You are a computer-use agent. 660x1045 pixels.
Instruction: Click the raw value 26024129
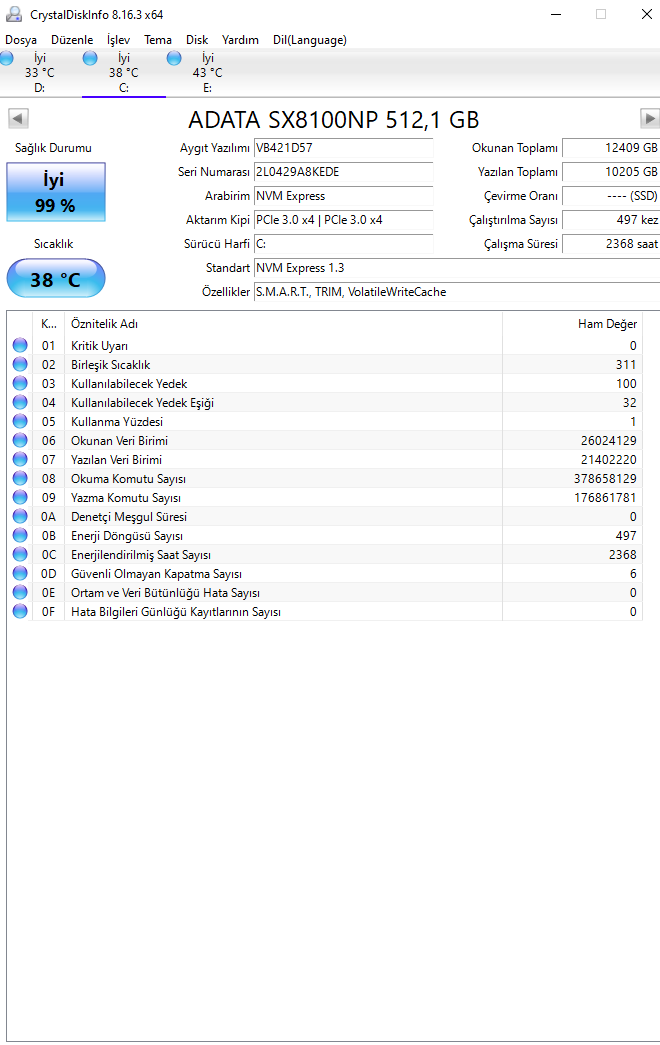[609, 441]
